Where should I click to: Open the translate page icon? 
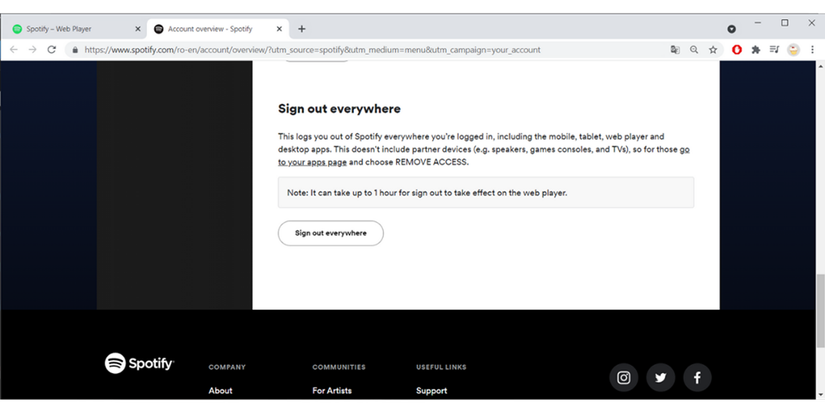tap(675, 49)
